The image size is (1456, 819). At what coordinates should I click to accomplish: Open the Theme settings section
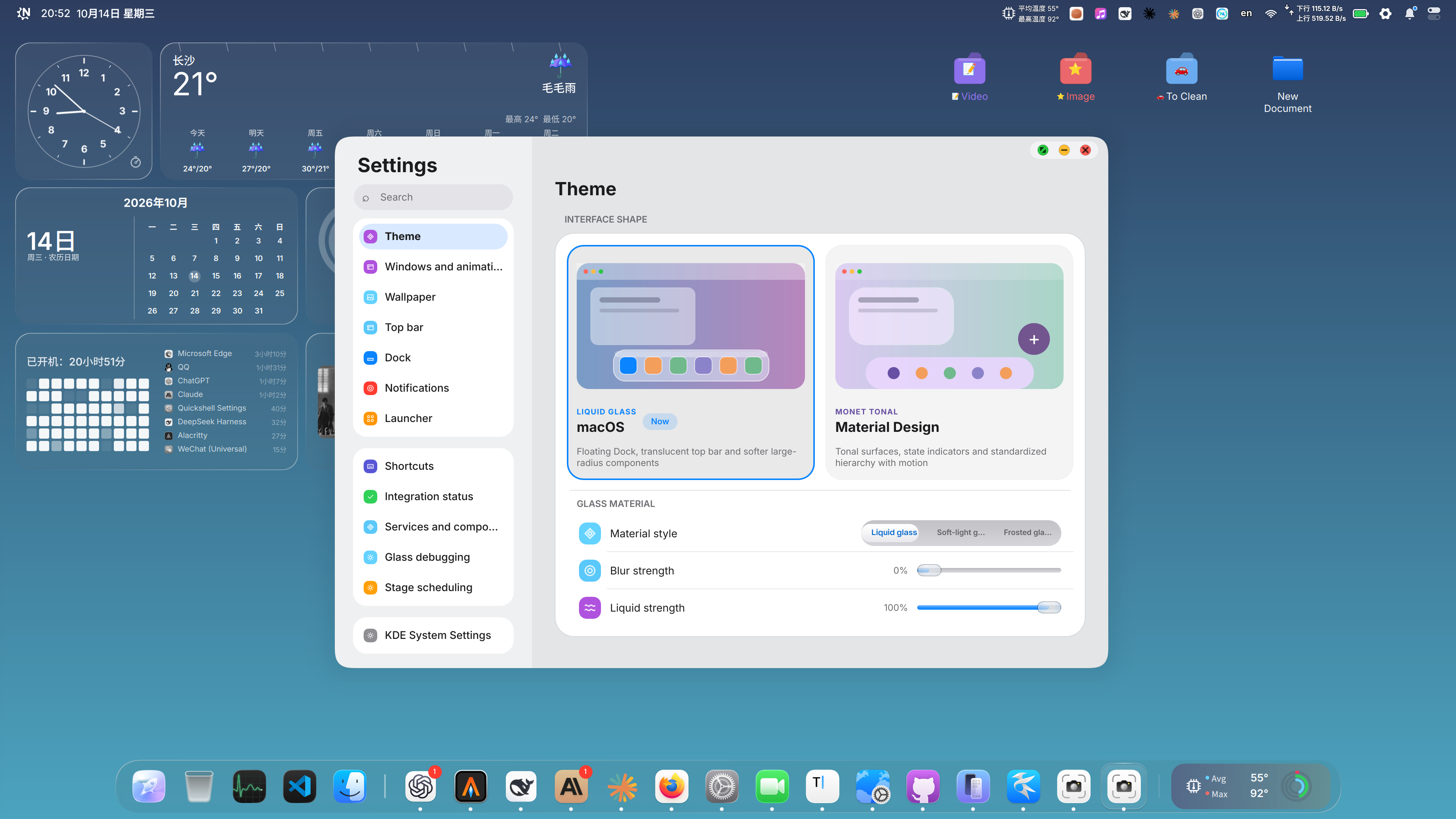[433, 236]
